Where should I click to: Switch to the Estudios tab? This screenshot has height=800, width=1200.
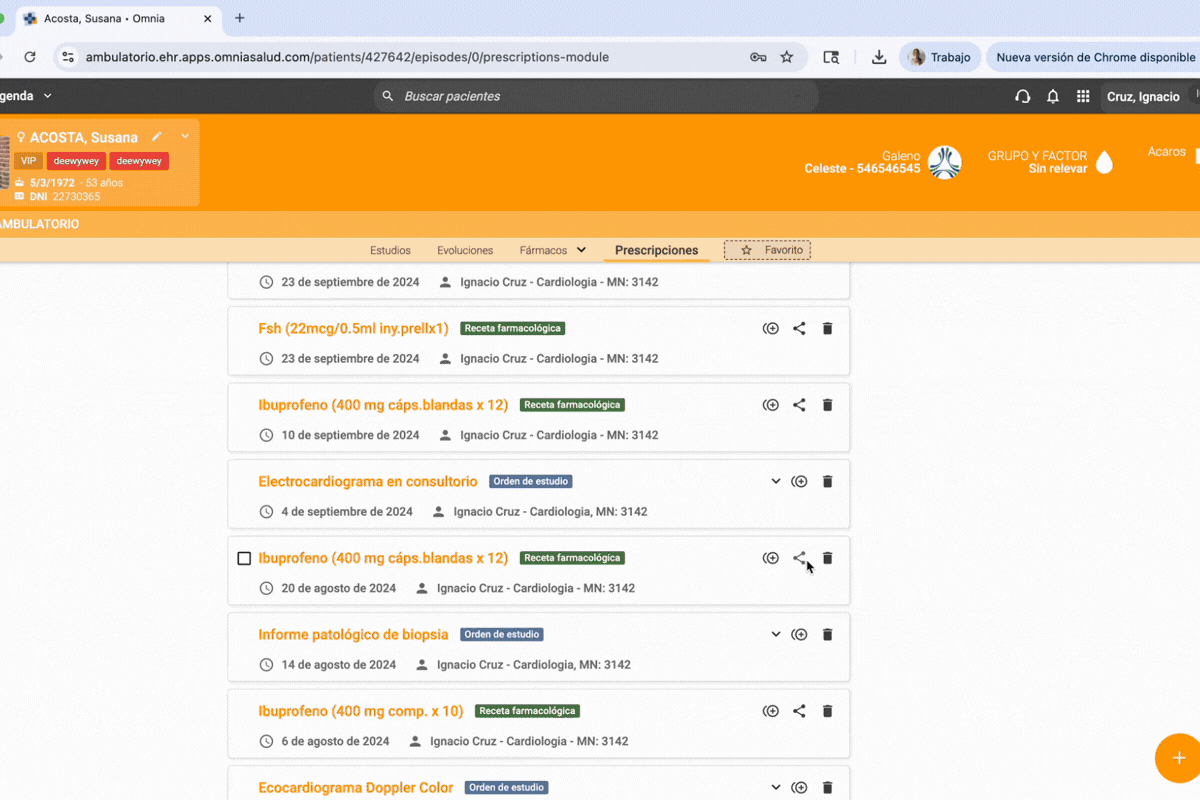[390, 250]
